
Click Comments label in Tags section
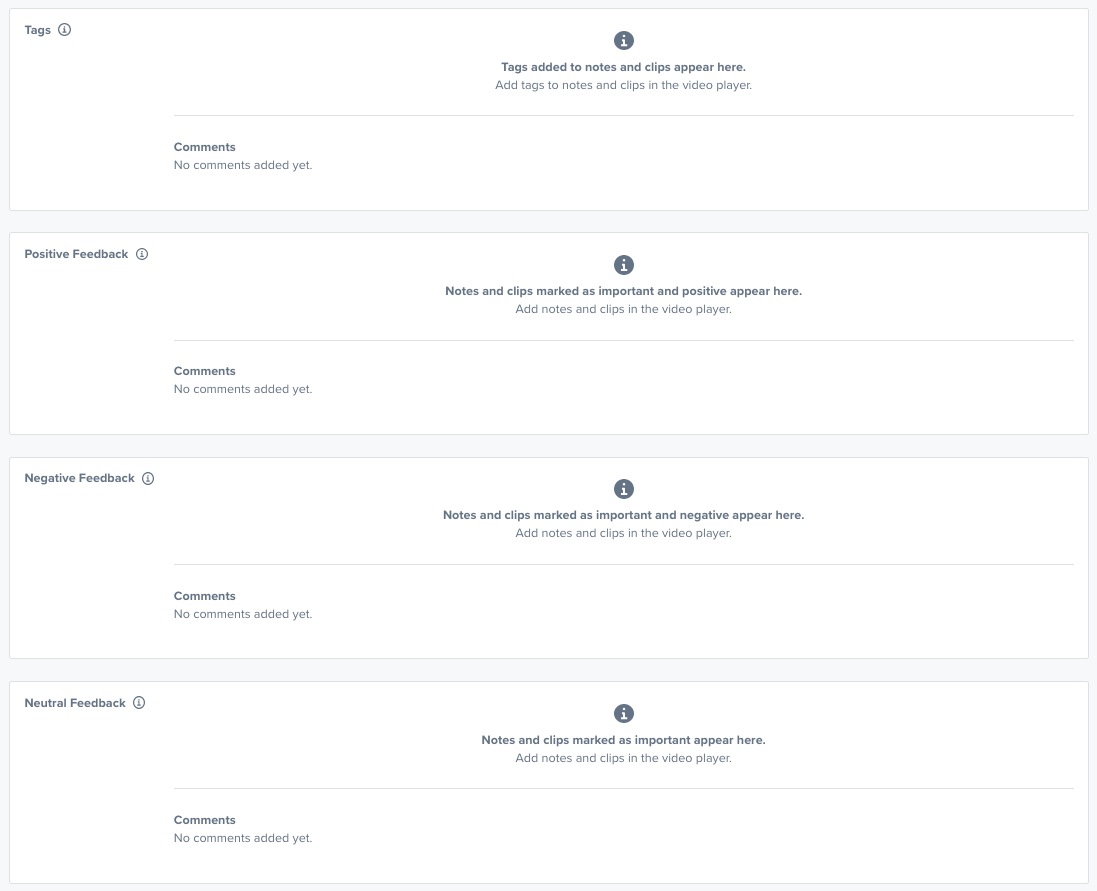204,147
